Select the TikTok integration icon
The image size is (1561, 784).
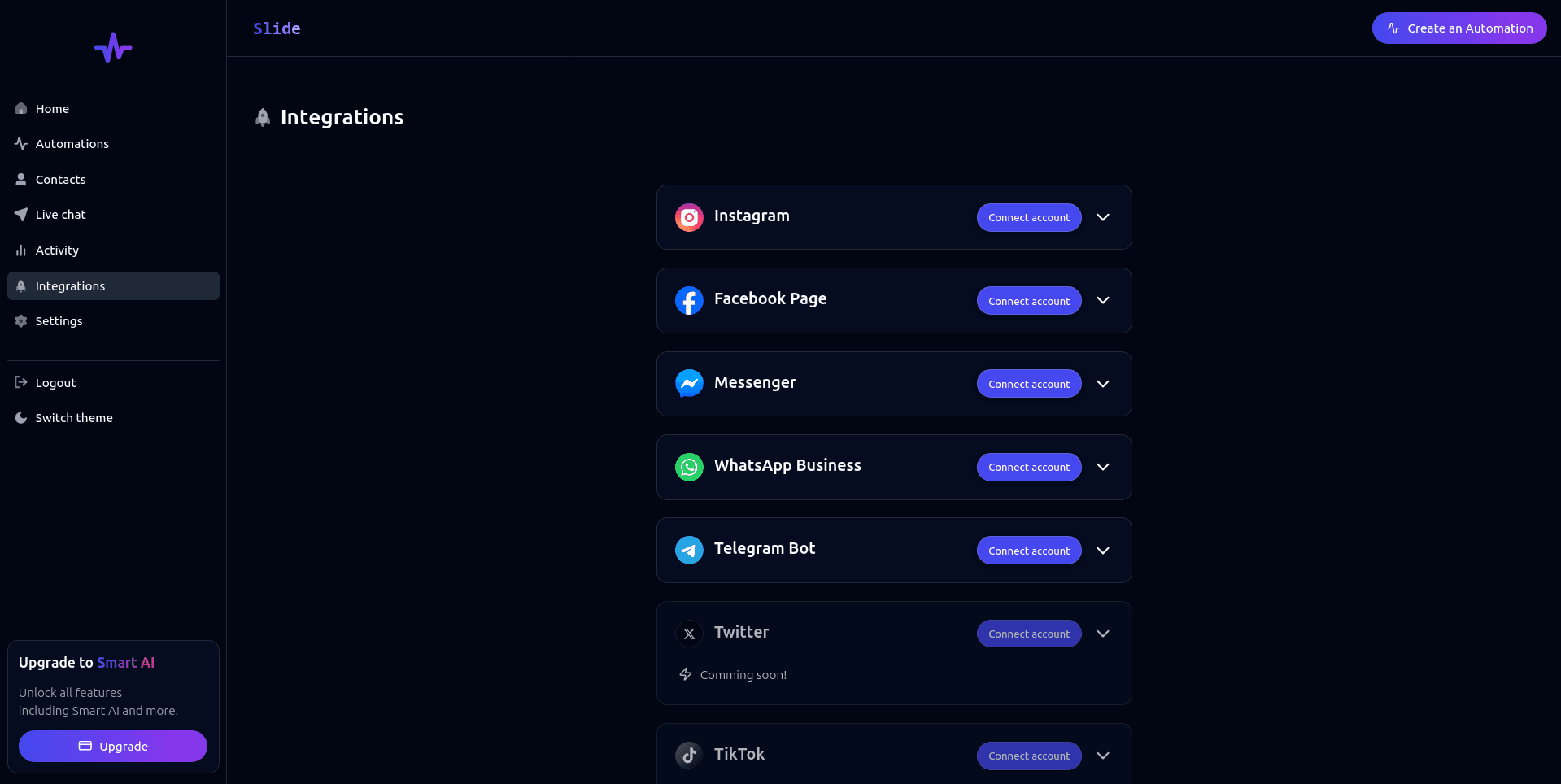coord(689,755)
